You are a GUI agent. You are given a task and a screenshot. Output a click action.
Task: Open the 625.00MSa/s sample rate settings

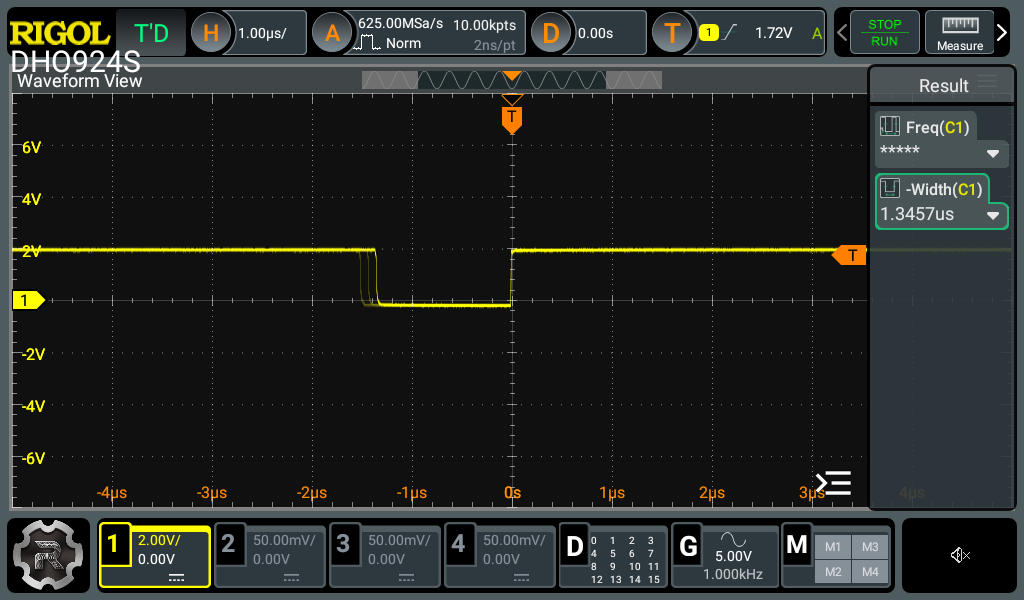400,24
